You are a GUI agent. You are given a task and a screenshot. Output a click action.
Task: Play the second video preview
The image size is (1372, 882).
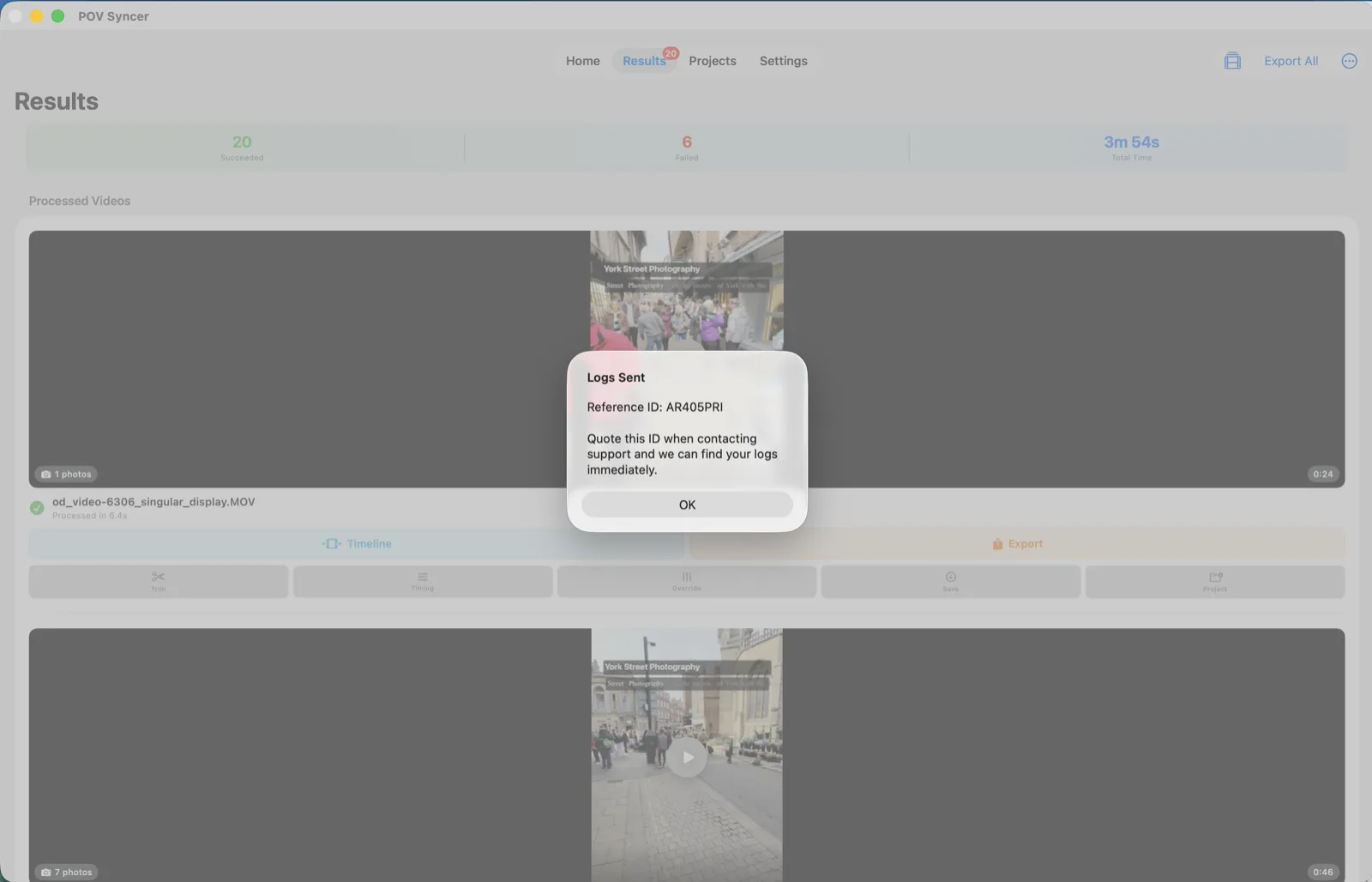(x=688, y=758)
